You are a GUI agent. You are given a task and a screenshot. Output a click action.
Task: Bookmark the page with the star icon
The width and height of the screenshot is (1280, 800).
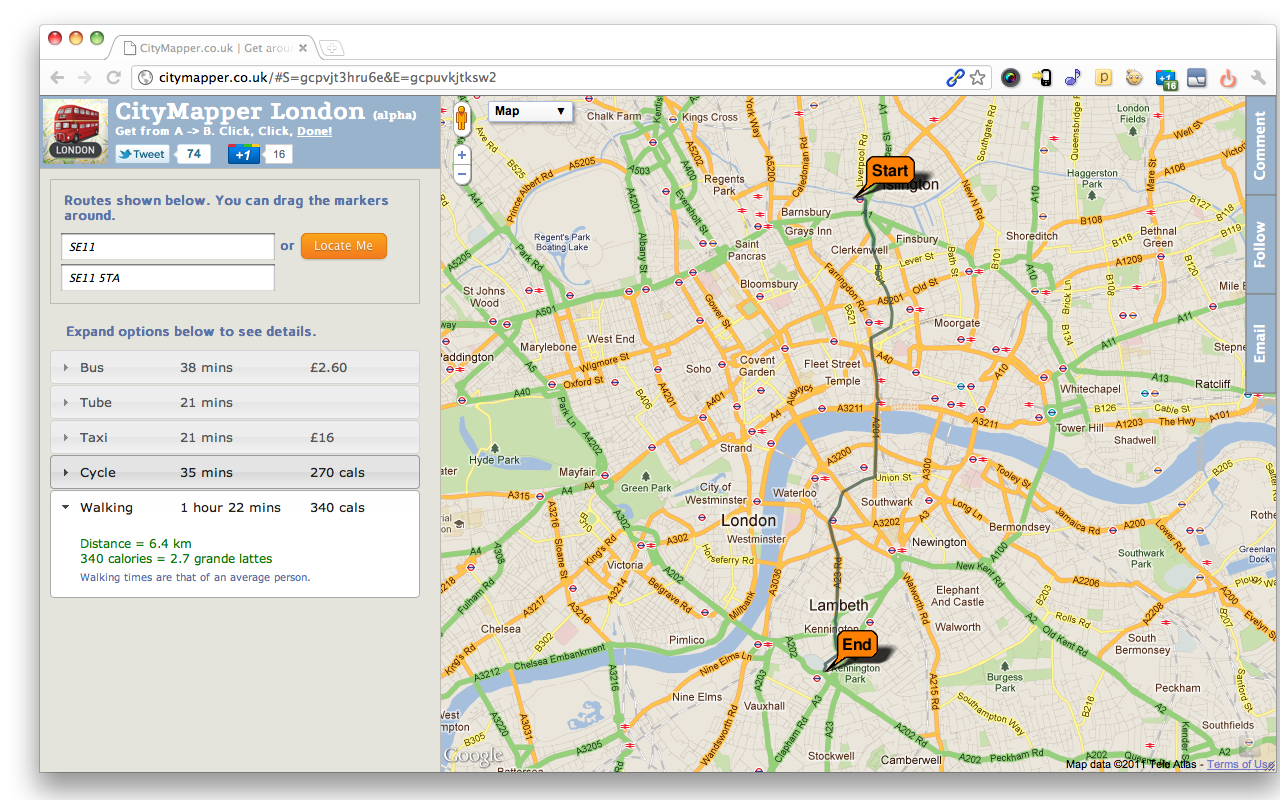coord(978,77)
